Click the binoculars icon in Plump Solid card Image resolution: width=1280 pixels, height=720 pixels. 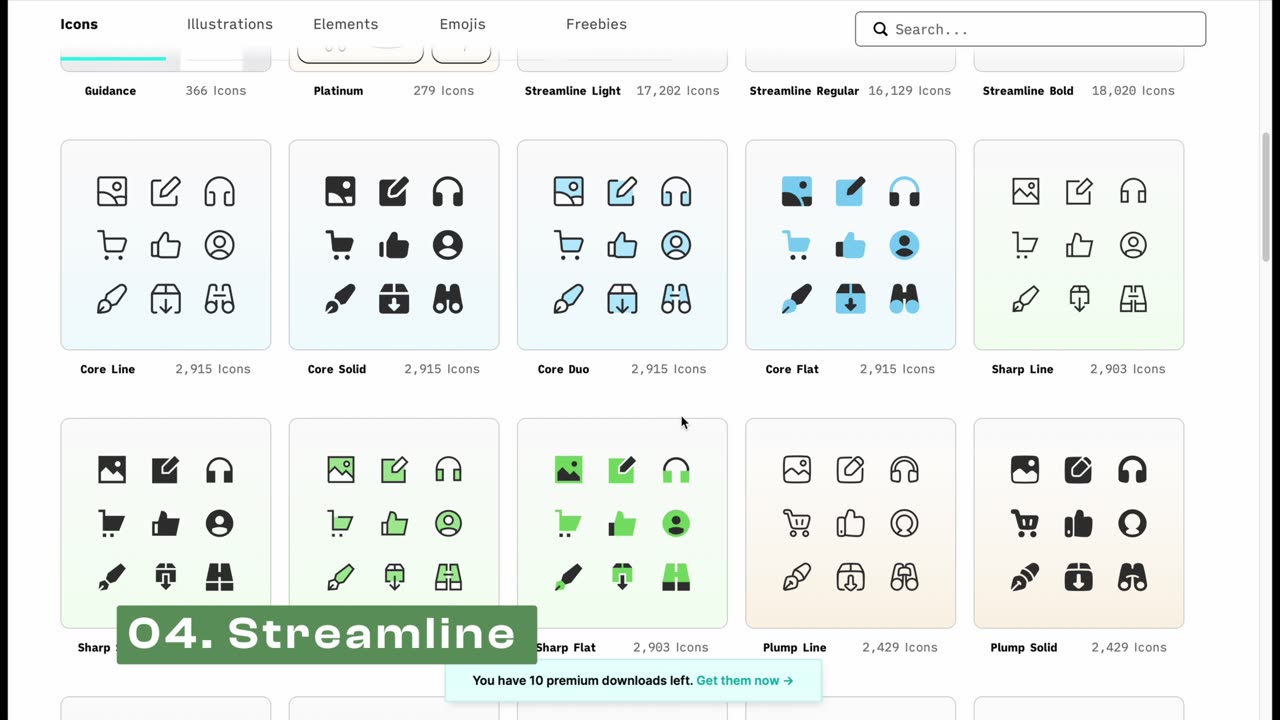[x=1132, y=577]
